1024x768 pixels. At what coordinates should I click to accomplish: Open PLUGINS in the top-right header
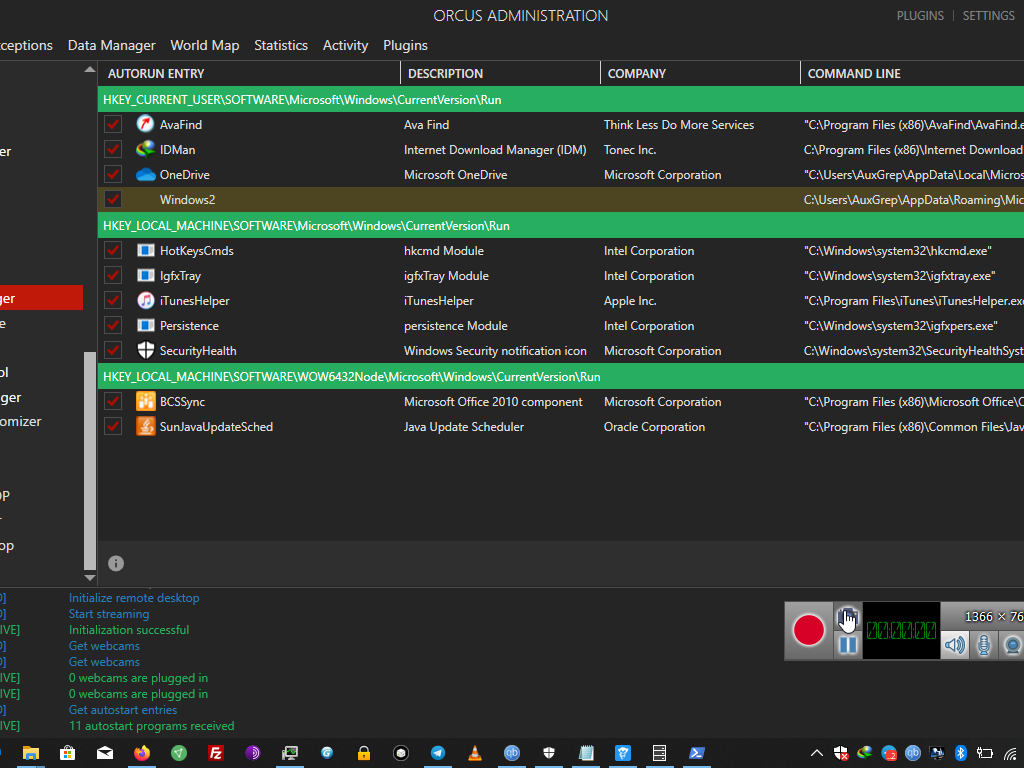[920, 16]
